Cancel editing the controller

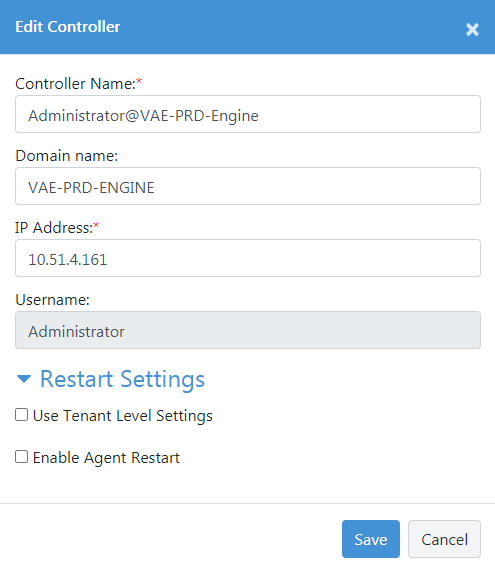[x=444, y=539]
